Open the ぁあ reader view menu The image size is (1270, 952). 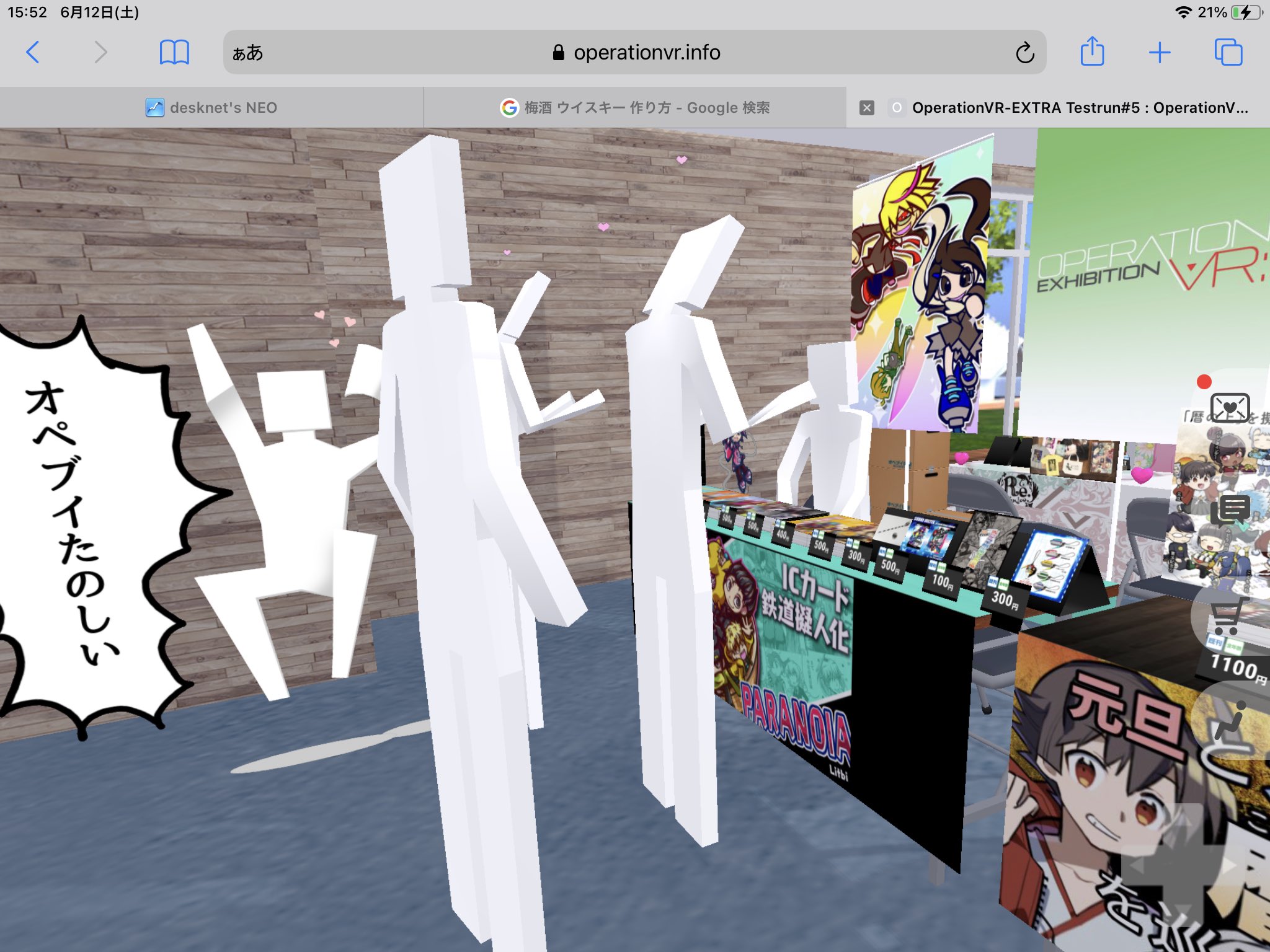click(247, 53)
